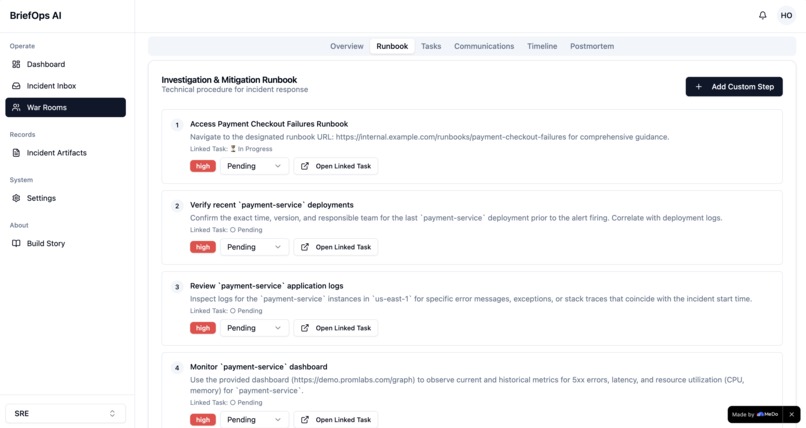Go to Settings in sidebar
Image resolution: width=806 pixels, height=428 pixels.
click(x=65, y=198)
